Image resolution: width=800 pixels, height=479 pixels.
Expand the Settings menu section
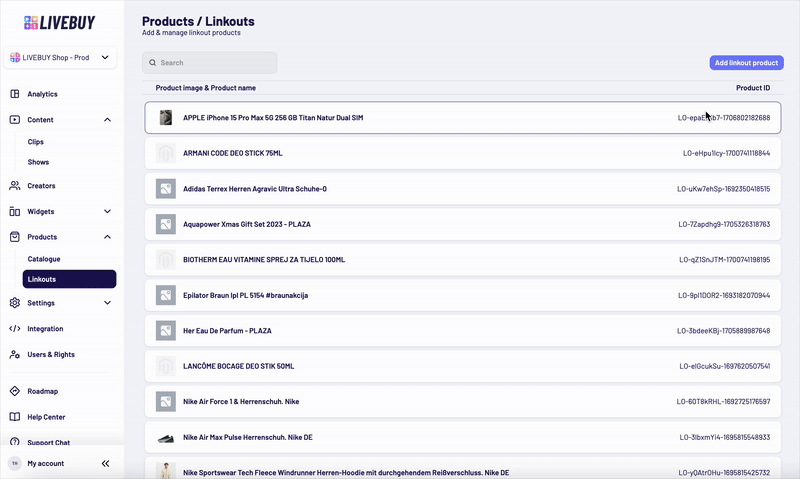pos(107,303)
